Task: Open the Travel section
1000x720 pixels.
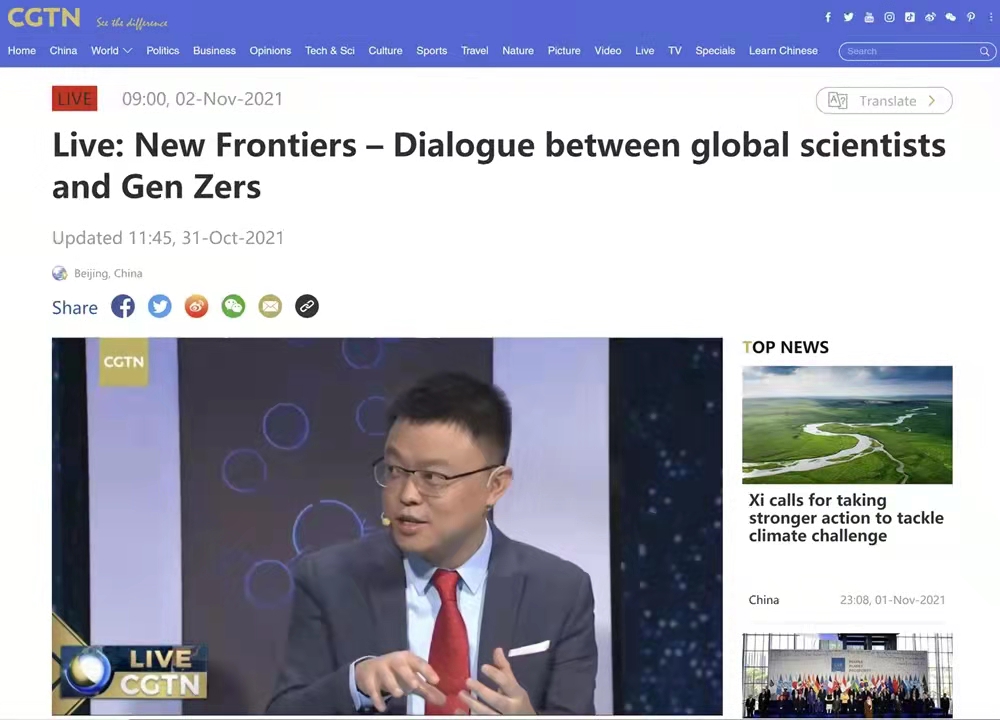Action: [474, 51]
